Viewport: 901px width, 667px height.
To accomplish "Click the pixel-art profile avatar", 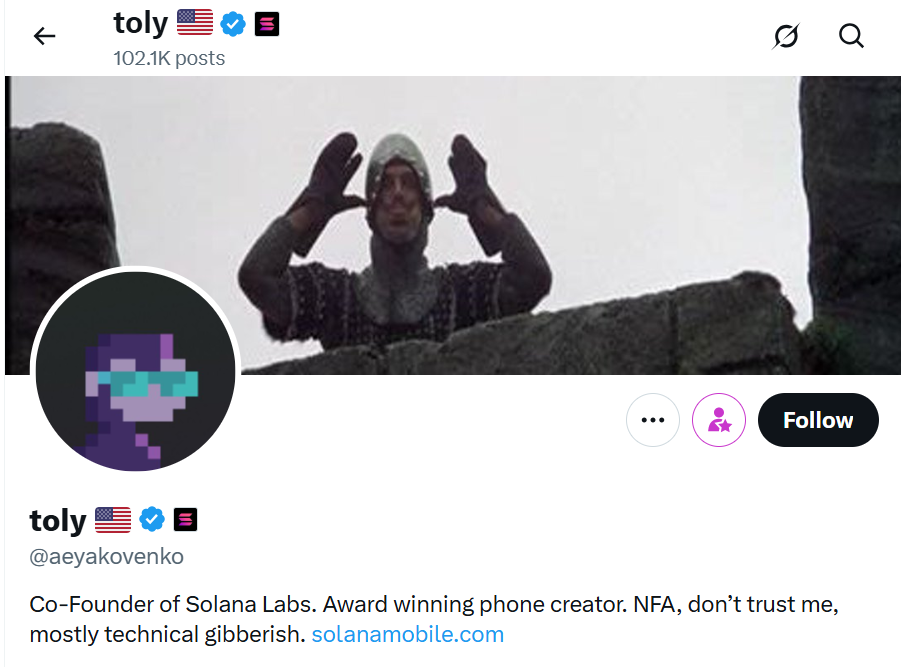I will click(x=136, y=372).
